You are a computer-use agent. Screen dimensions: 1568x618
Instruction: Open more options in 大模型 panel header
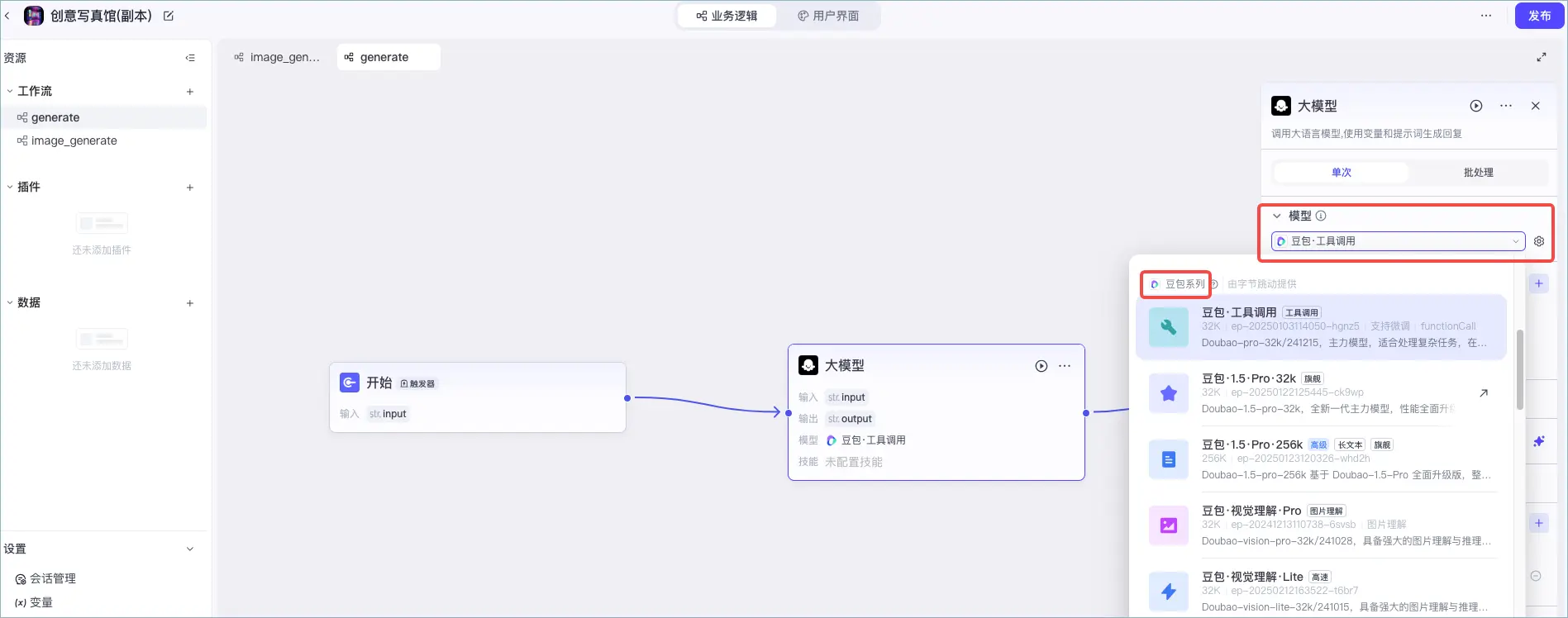tap(1506, 106)
